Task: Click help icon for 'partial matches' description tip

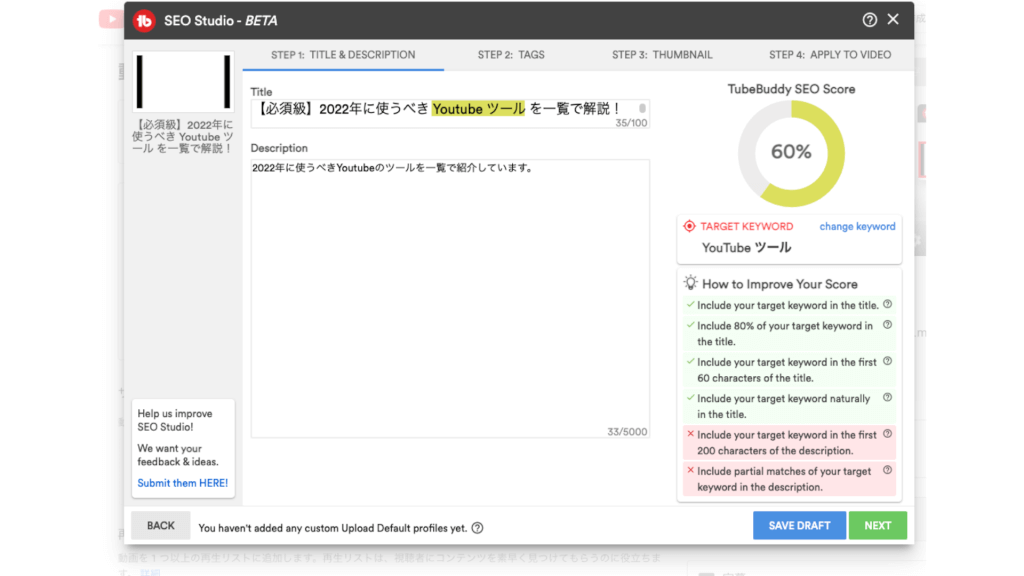Action: [887, 470]
